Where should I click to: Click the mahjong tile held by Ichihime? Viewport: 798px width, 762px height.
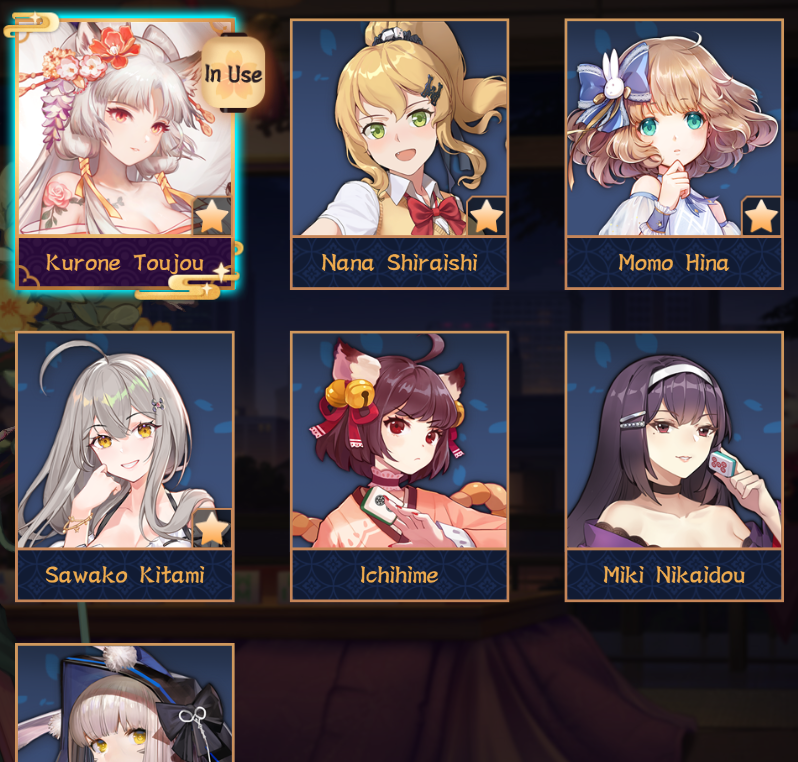coord(381,504)
